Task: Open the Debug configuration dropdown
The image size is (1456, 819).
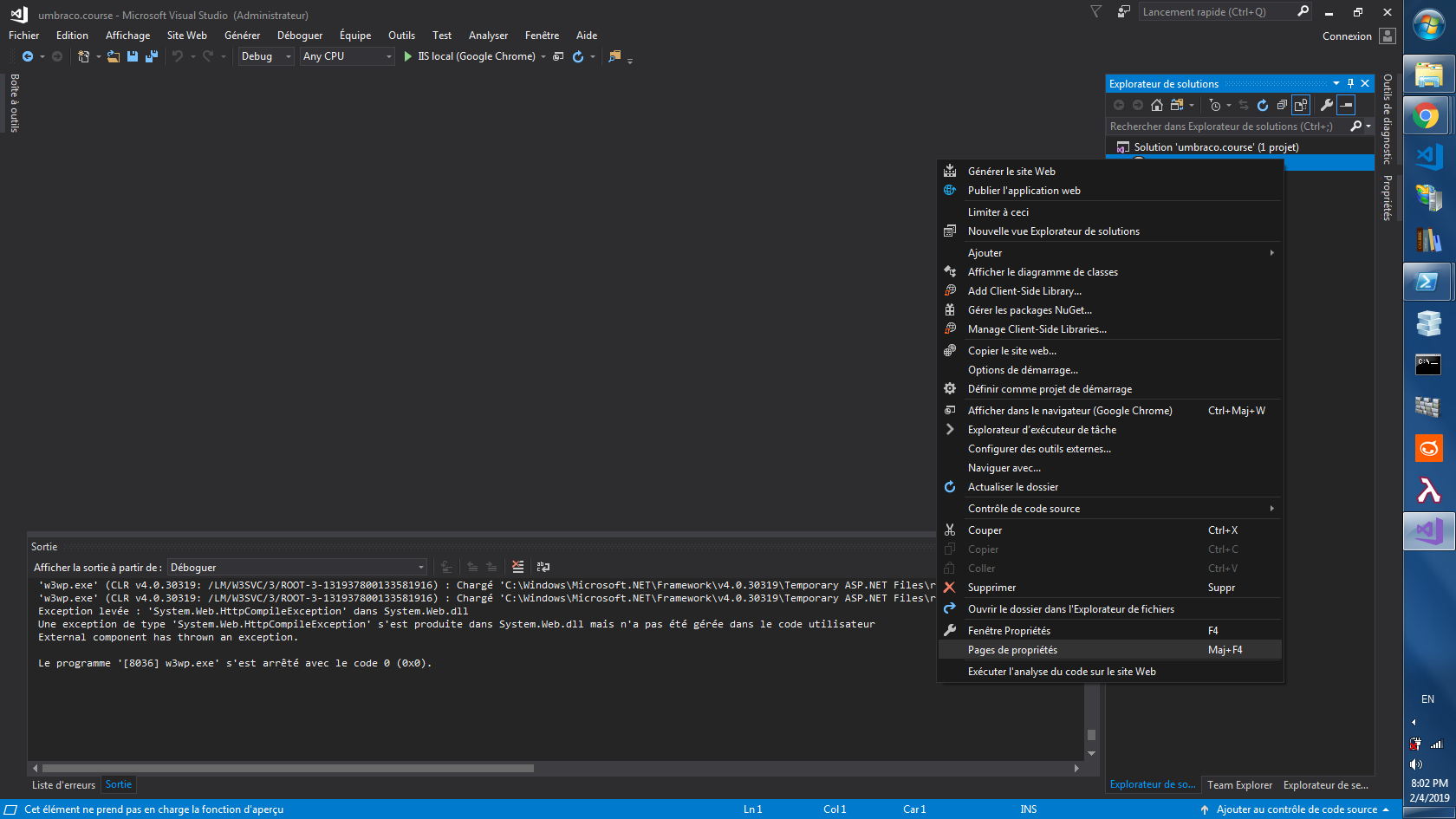Action: (266, 56)
